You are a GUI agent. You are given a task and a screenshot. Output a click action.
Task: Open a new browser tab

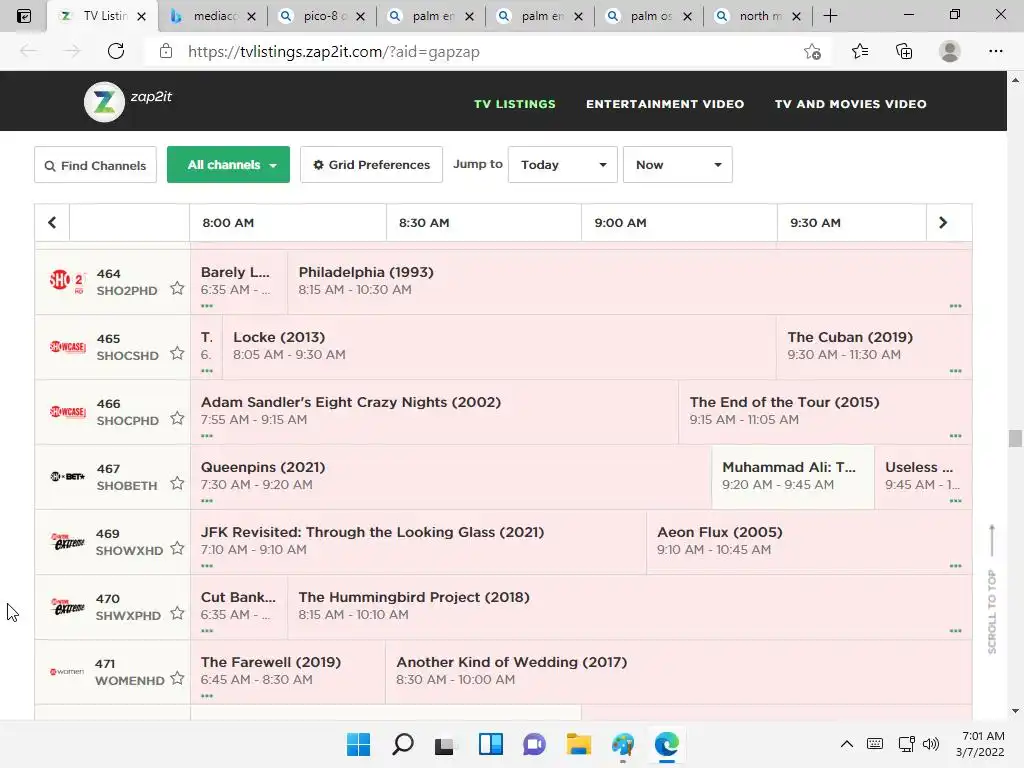830,16
